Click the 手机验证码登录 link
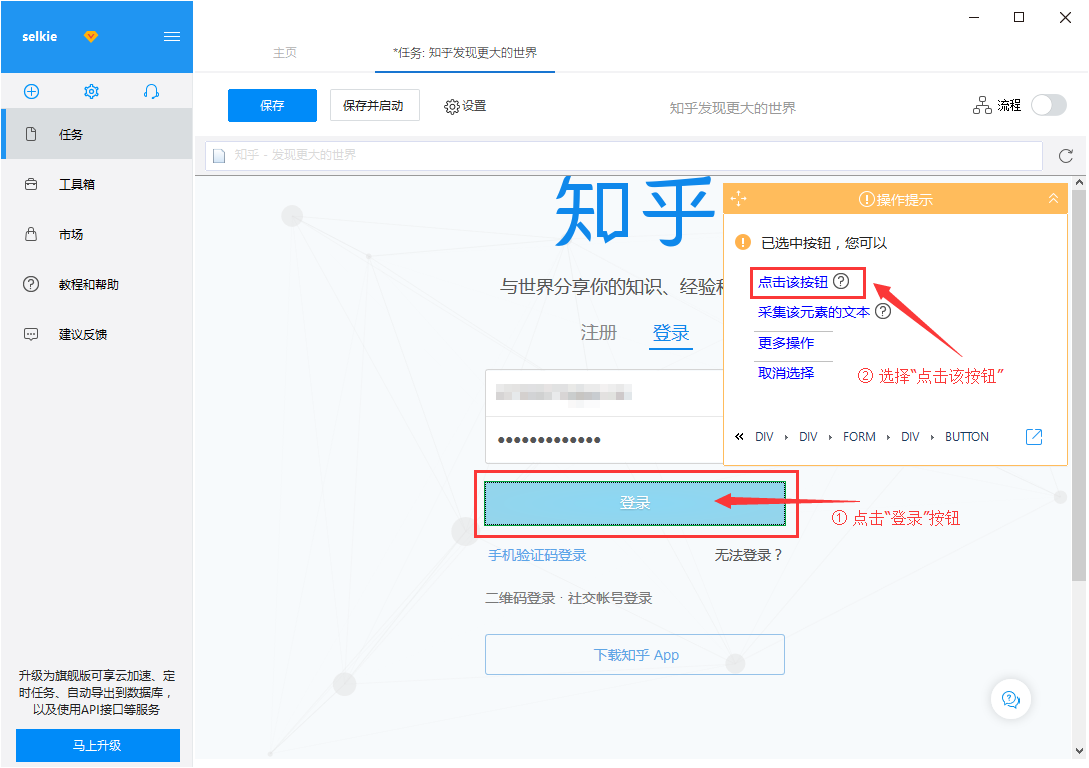Image resolution: width=1089 pixels, height=768 pixels. [537, 555]
